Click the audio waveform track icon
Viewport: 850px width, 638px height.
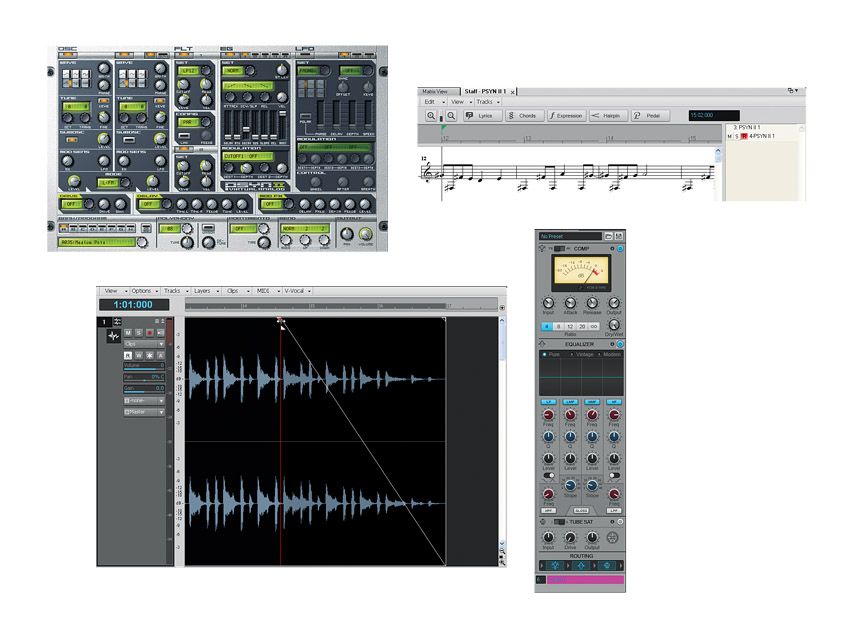pos(113,336)
